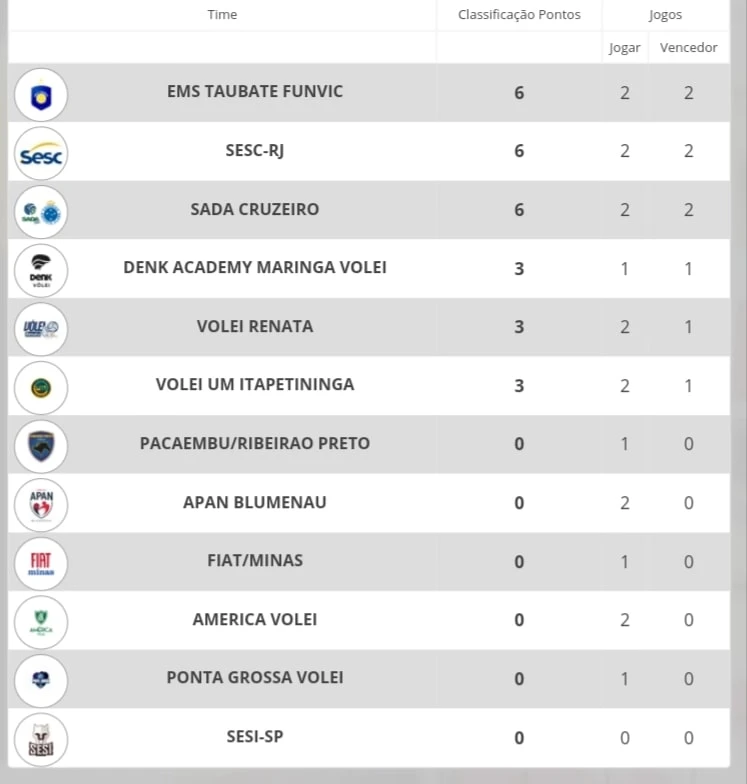Click the Volei Renata team logo
Viewport: 747px width, 784px height.
[41, 329]
